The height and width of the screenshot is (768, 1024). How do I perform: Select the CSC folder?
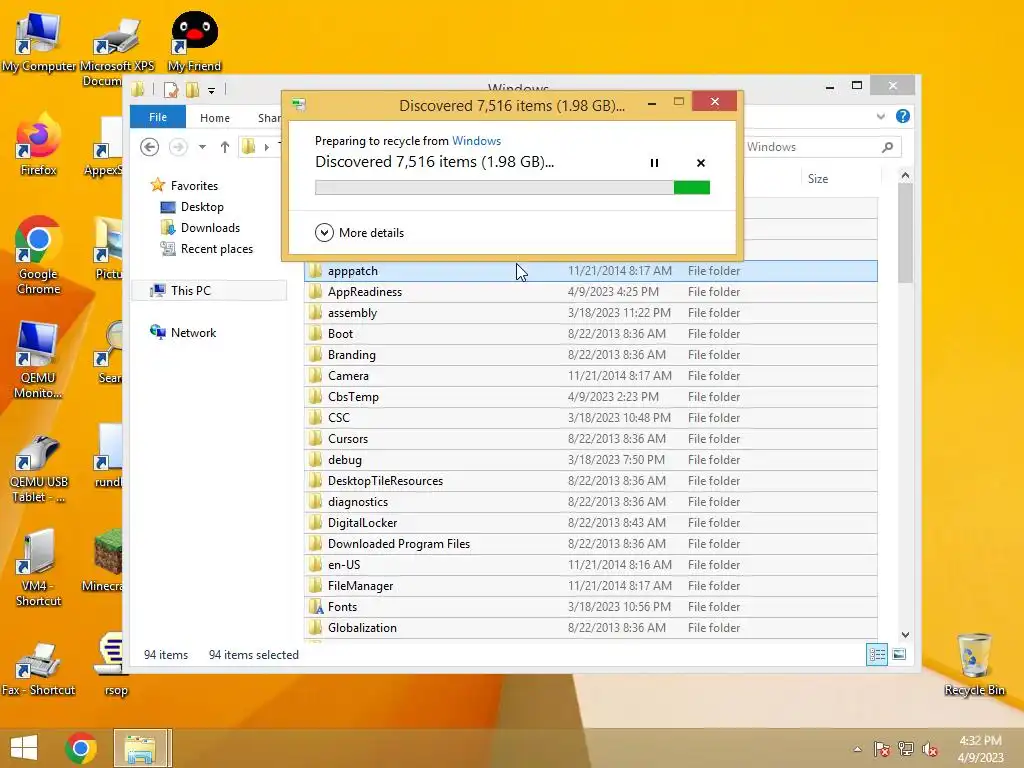click(x=590, y=417)
